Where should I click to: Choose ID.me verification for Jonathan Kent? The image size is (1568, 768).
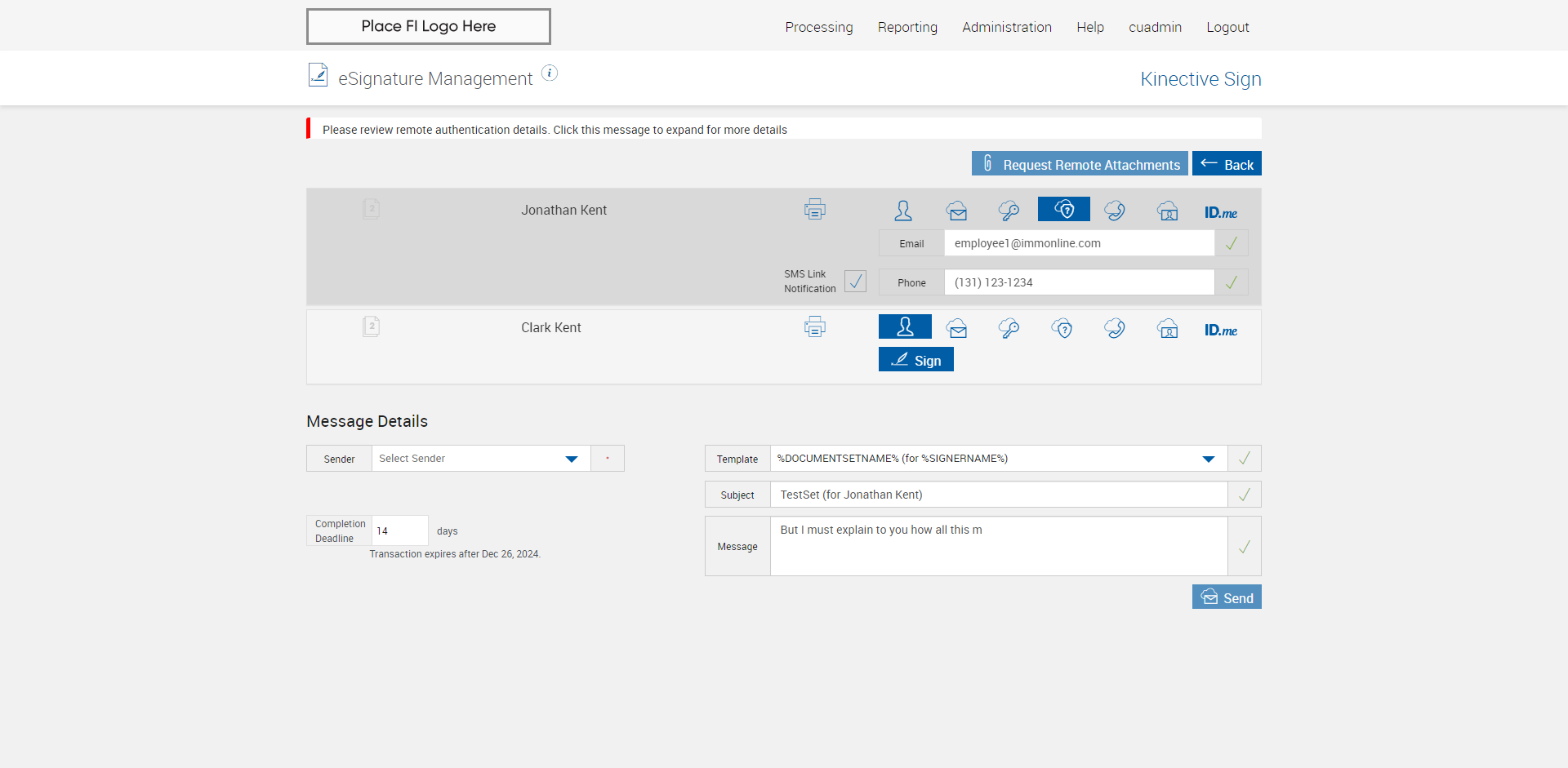click(1221, 212)
